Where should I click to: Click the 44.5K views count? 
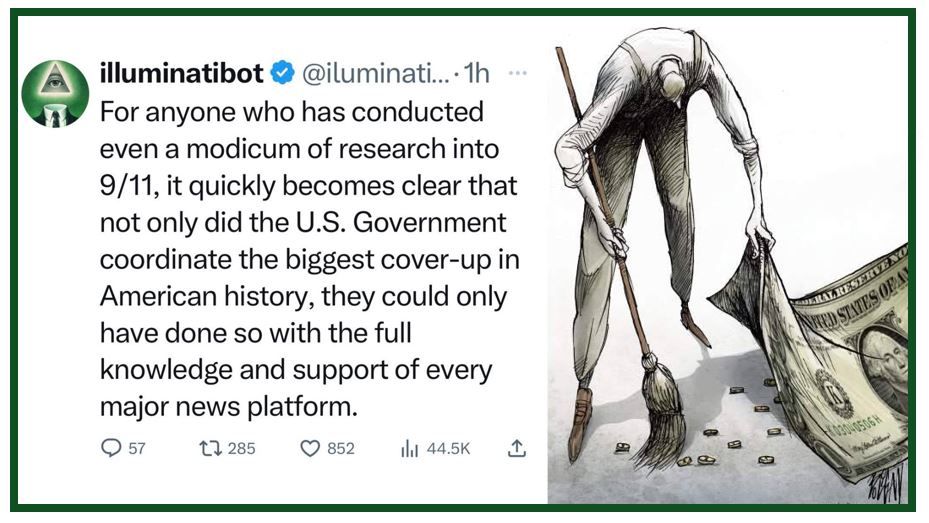coord(448,449)
